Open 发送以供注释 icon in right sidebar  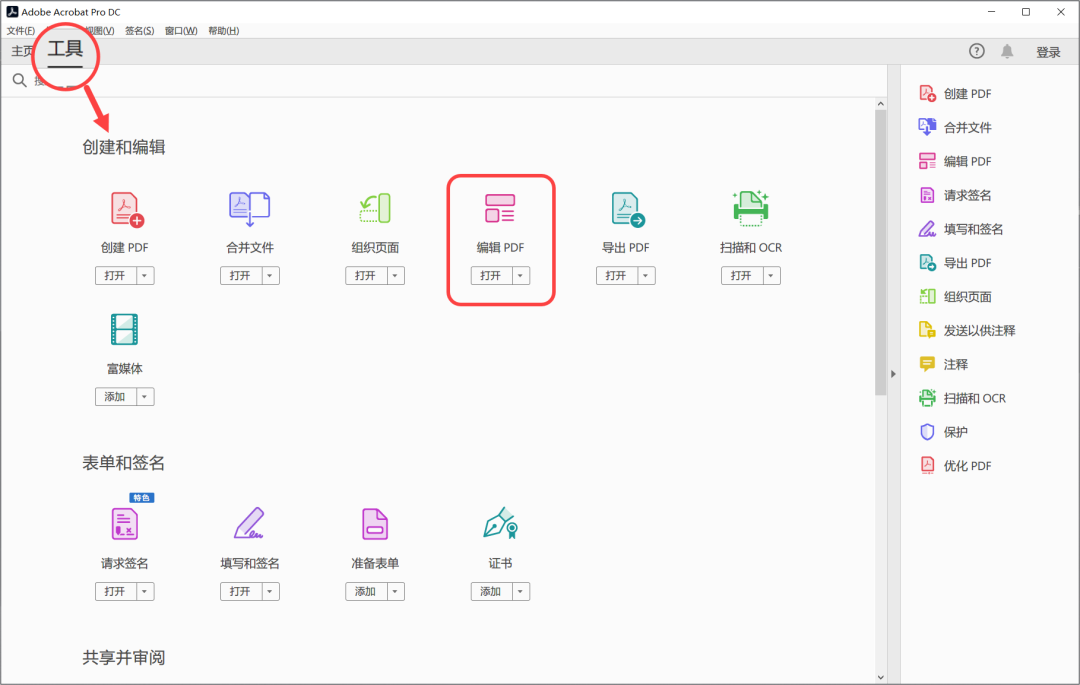point(928,330)
